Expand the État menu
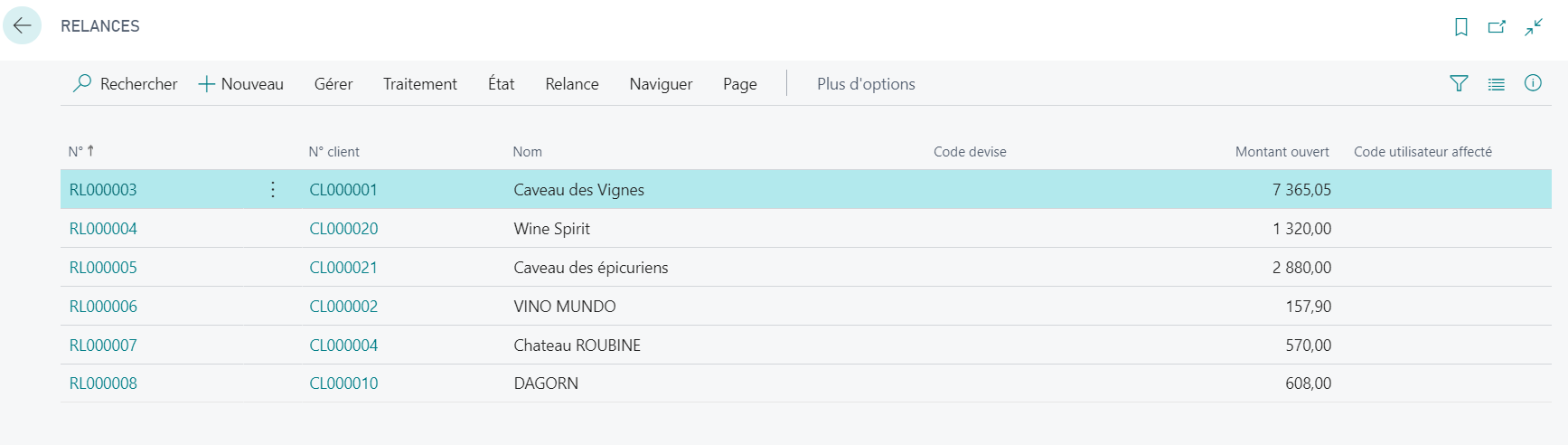The height and width of the screenshot is (445, 1568). pos(502,83)
